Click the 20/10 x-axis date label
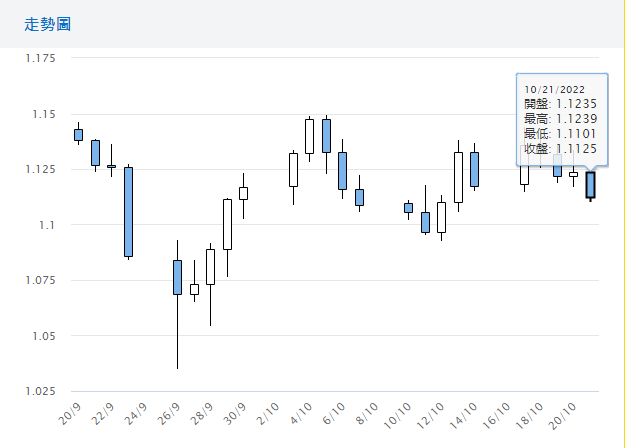Screen dimensions: 626x448 (564, 414)
